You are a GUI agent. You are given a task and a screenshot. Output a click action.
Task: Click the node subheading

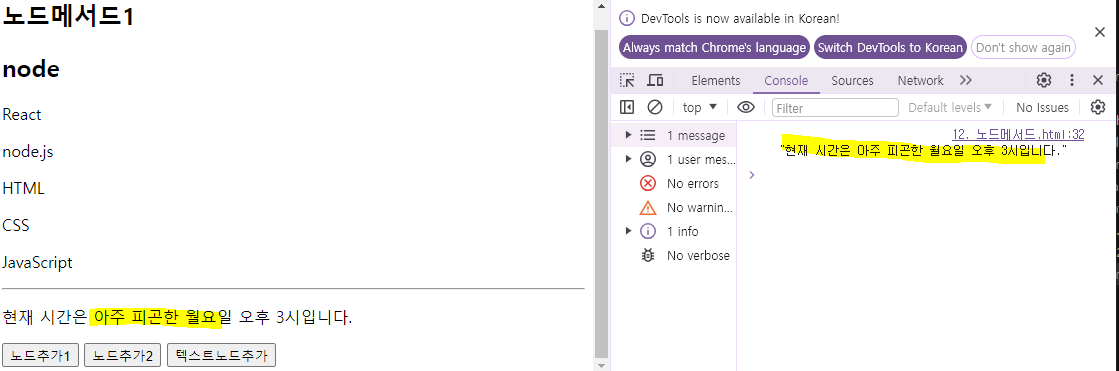coord(31,69)
